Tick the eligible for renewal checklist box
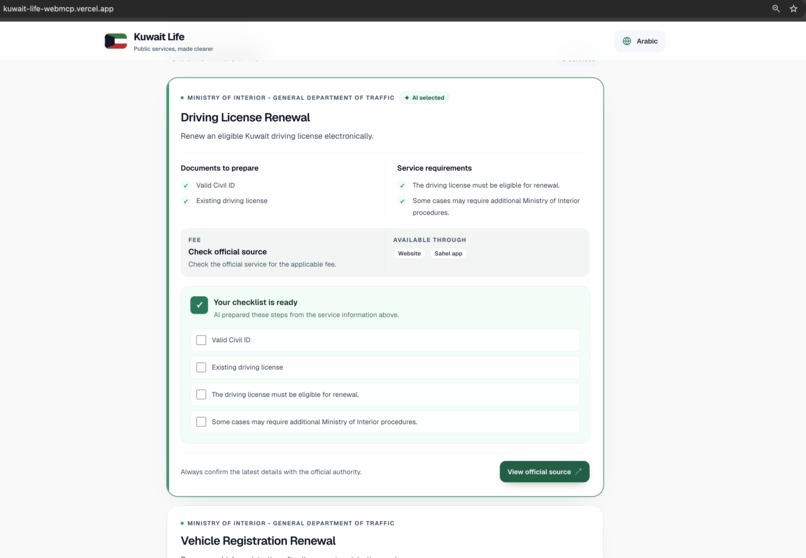 [x=201, y=395]
